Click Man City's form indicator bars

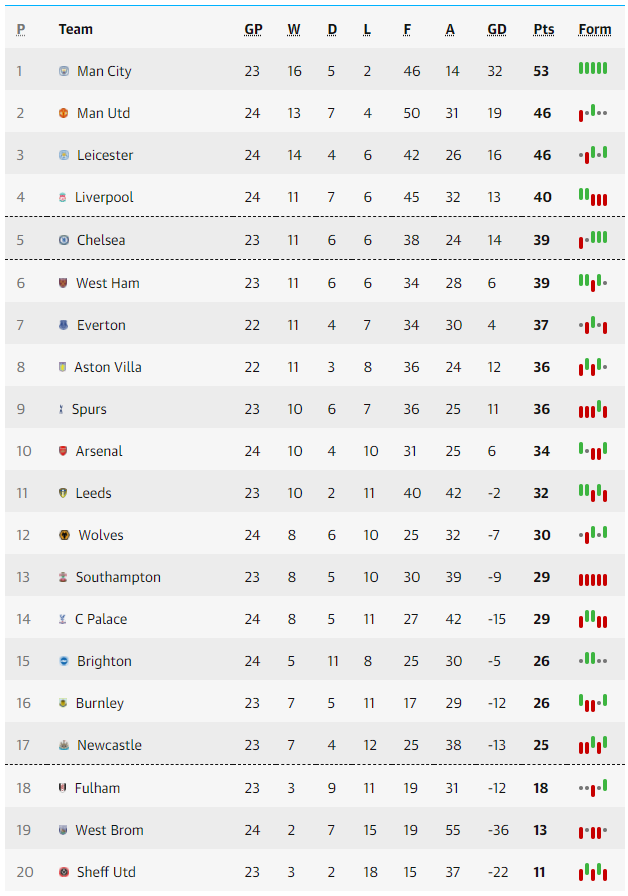(593, 69)
